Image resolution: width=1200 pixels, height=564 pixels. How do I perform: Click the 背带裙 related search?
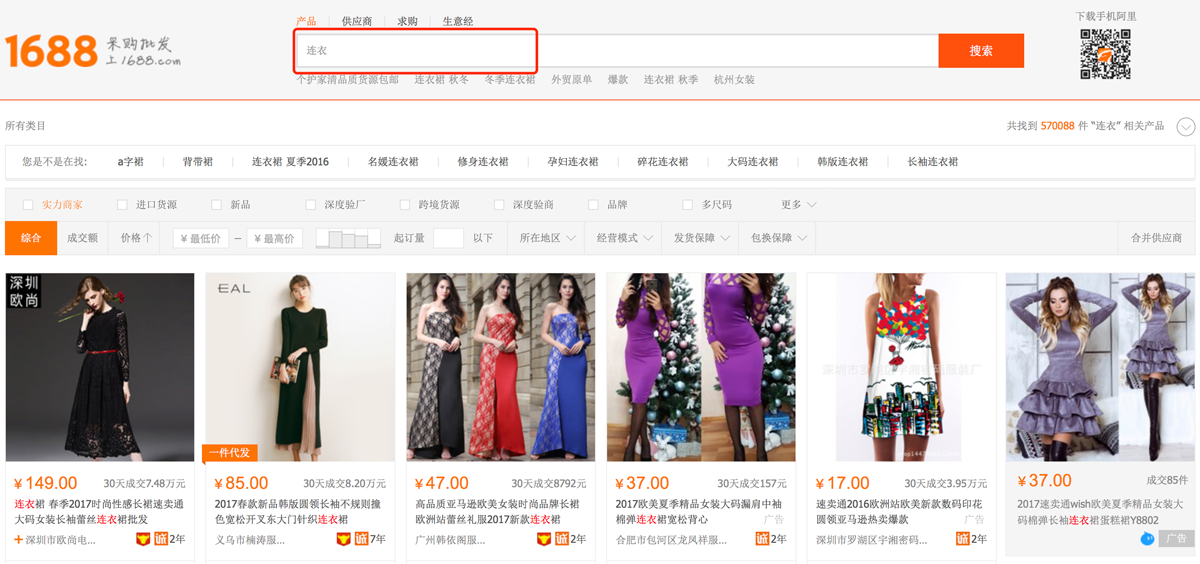coord(198,162)
